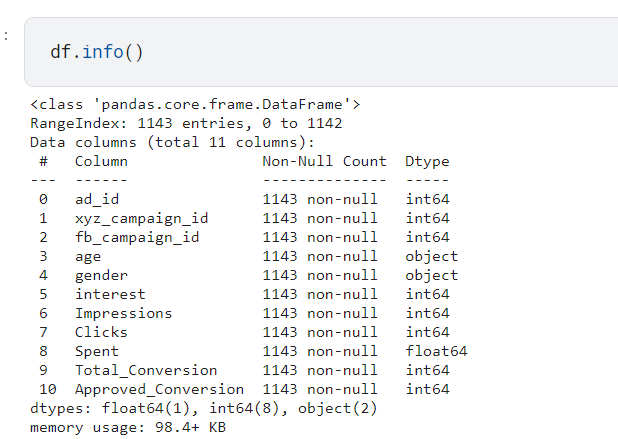Screen dimensions: 618x439
Task: Click the Dtype column header
Action: (x=427, y=161)
